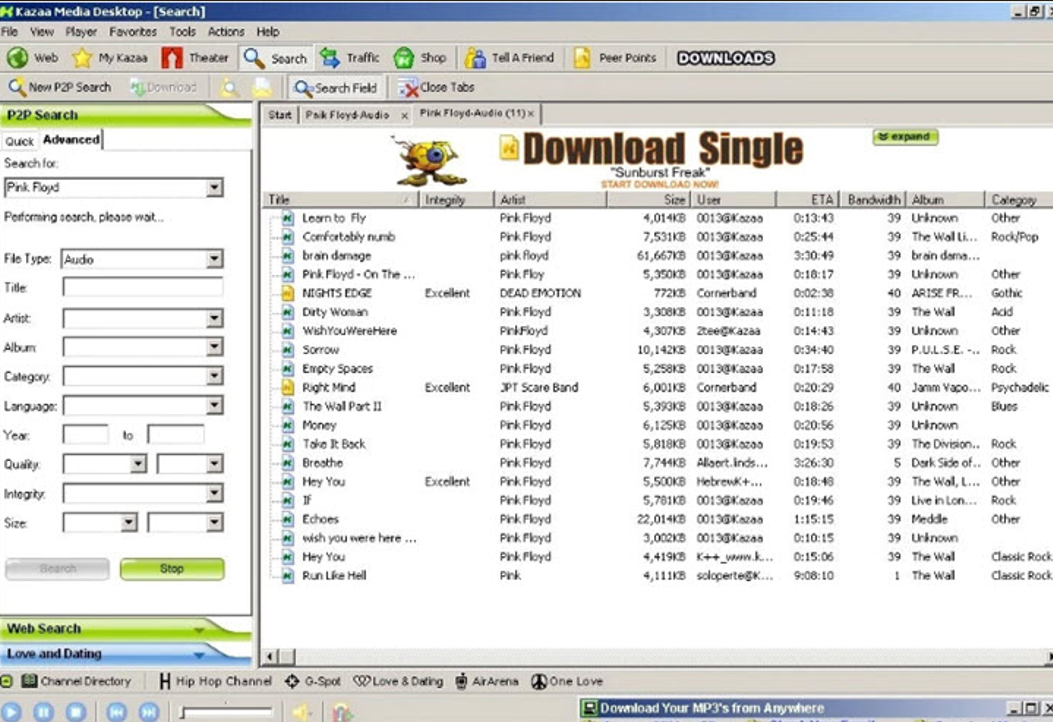The height and width of the screenshot is (722, 1053).
Task: Click the file icon beside Right Mind
Action: tap(287, 388)
